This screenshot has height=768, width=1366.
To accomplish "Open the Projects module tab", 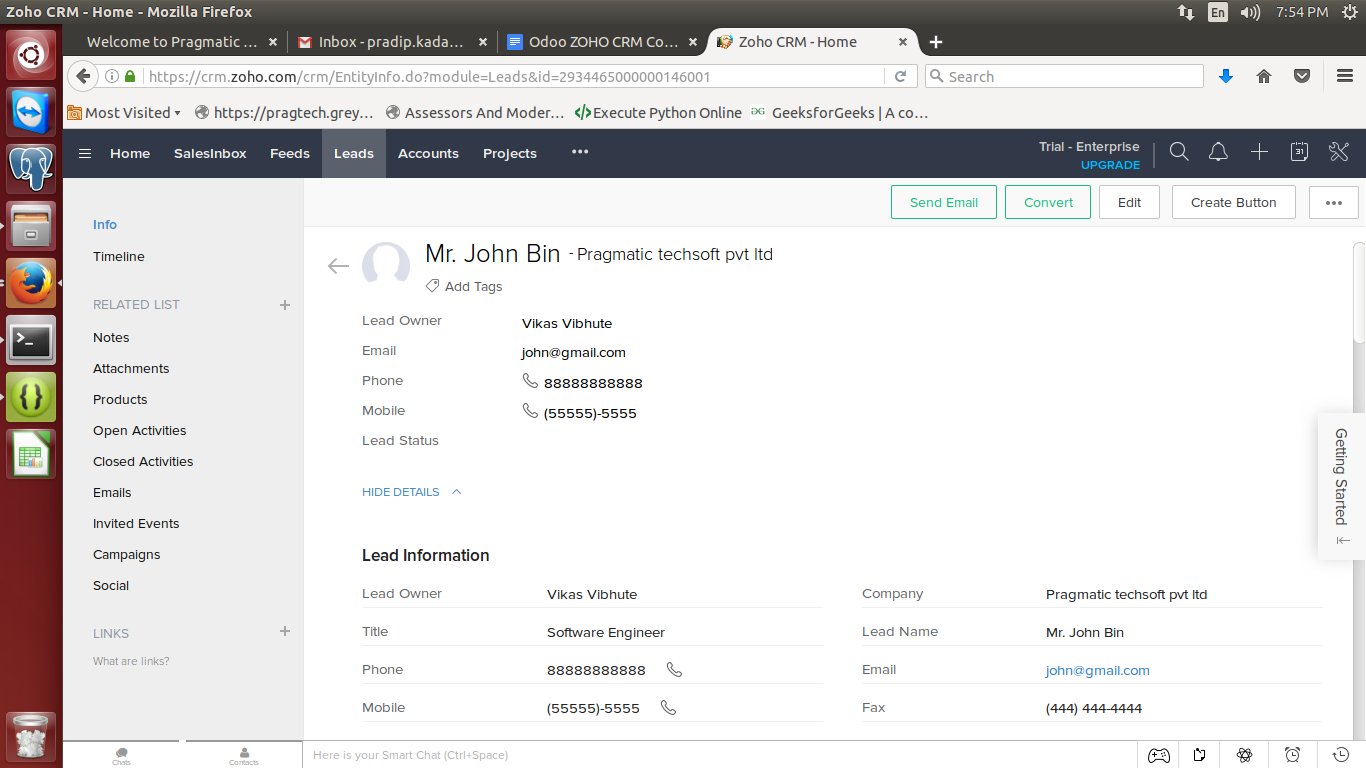I will 510,153.
